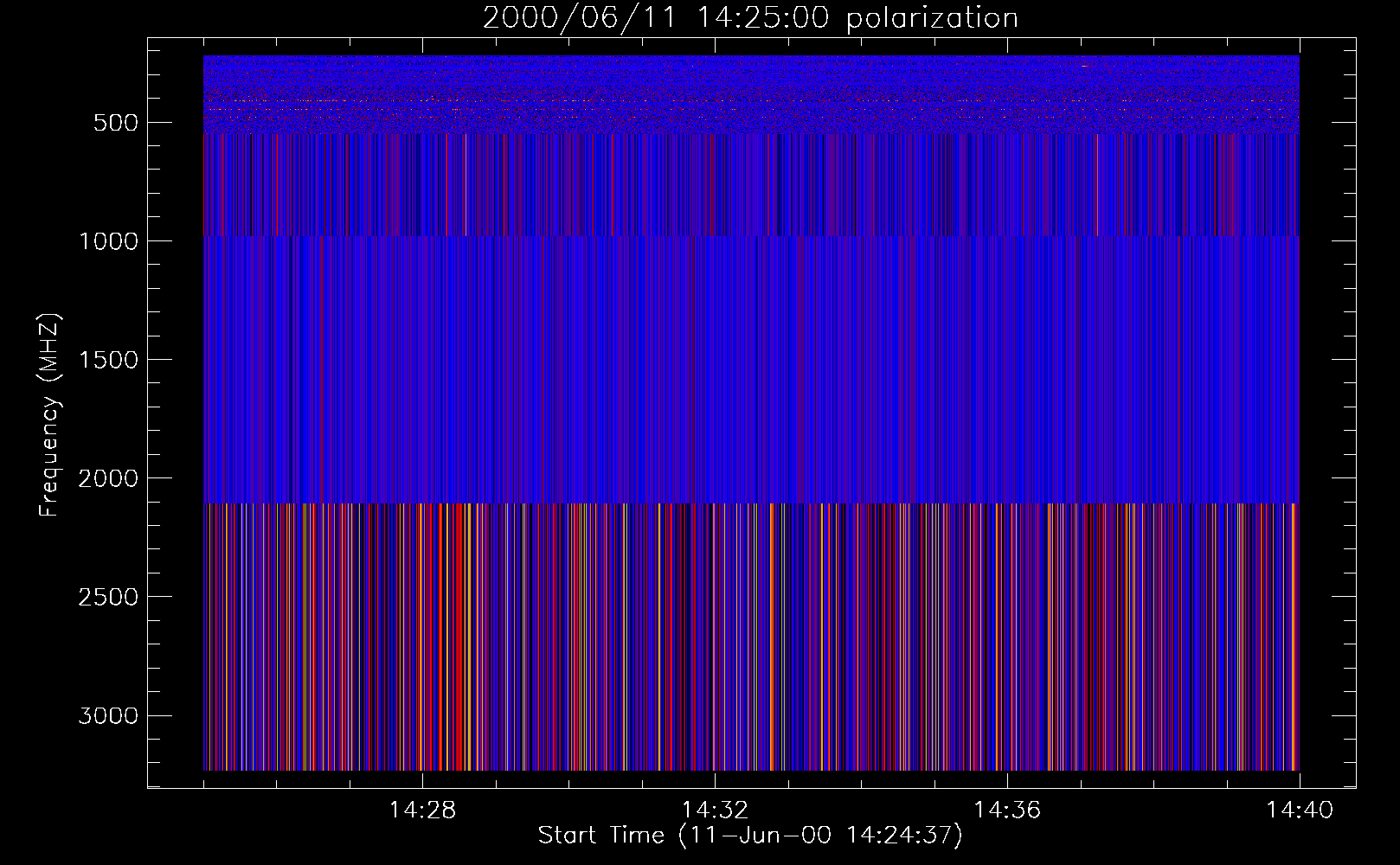The height and width of the screenshot is (865, 1400).
Task: Select the 1000 frequency axis label
Action: pos(108,241)
